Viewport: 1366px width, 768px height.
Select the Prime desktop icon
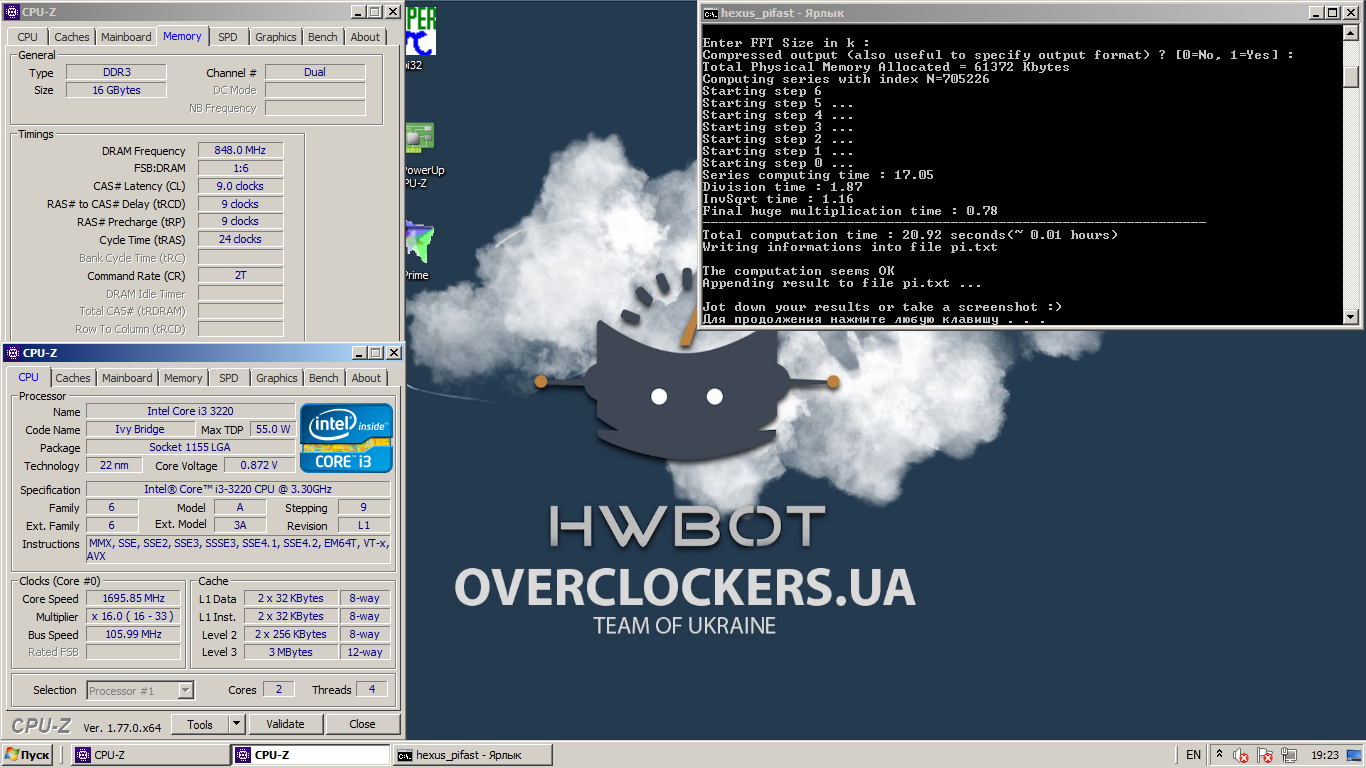[x=418, y=250]
